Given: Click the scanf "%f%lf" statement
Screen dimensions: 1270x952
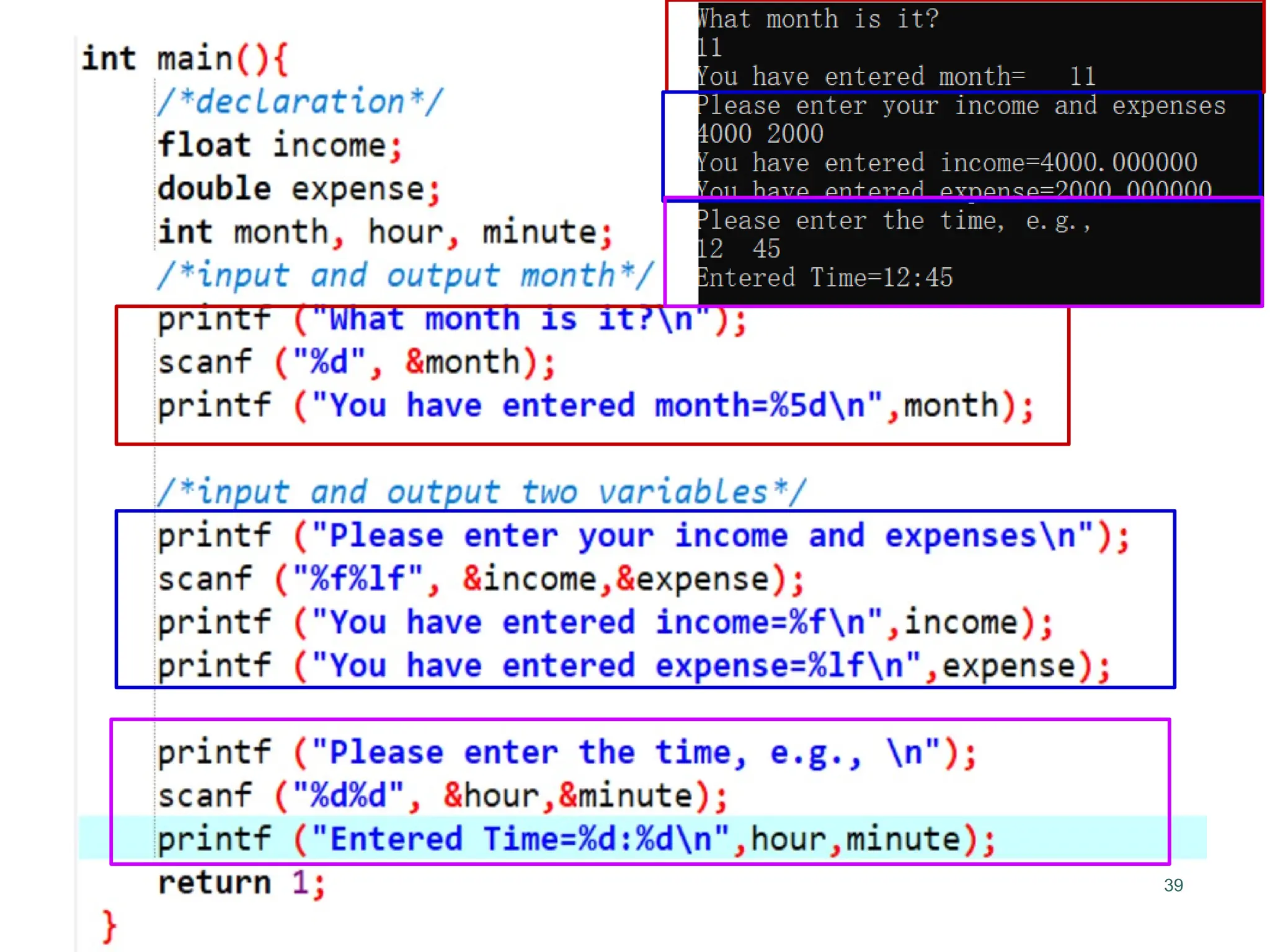Looking at the screenshot, I should [481, 580].
